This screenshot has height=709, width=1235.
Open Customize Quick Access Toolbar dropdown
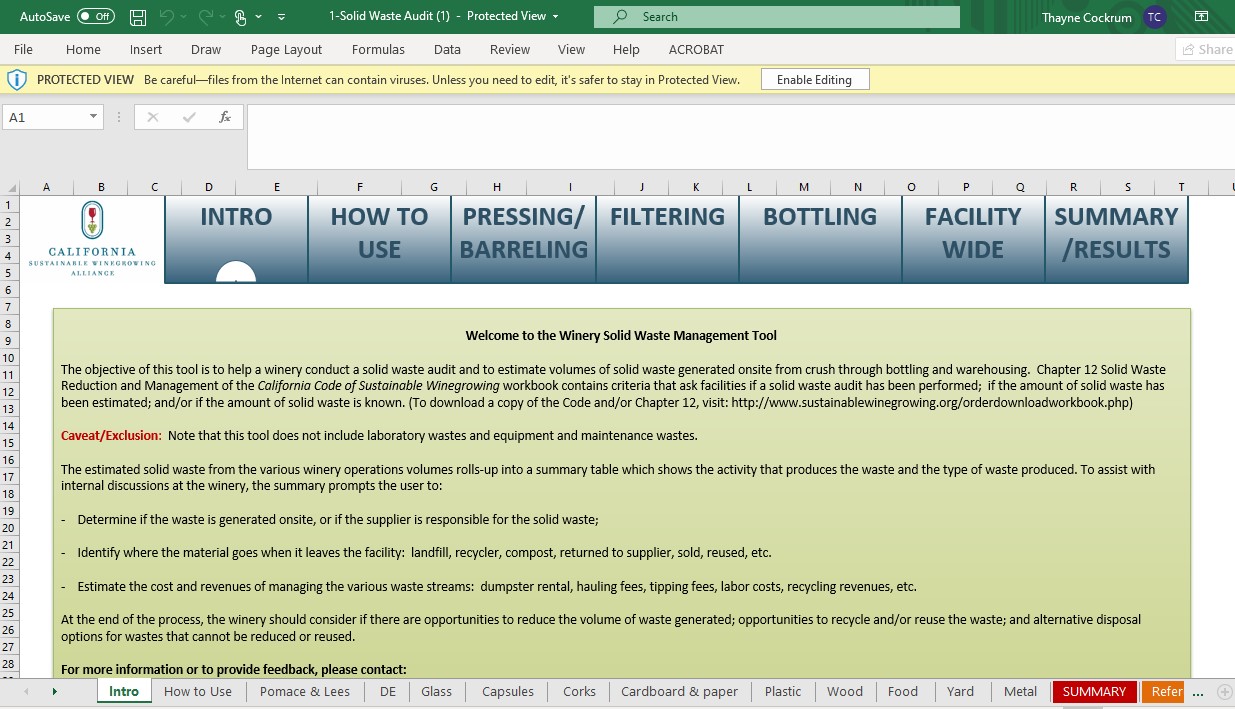281,17
